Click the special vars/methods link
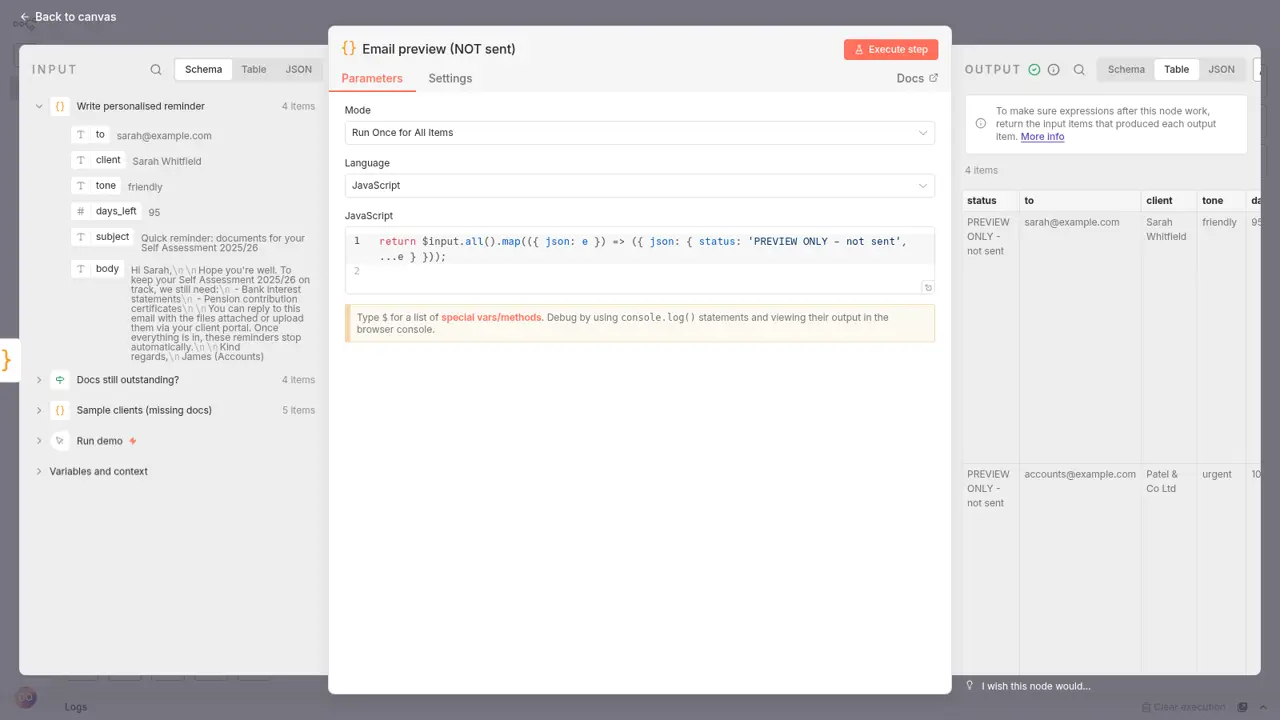The width and height of the screenshot is (1280, 720). click(x=492, y=317)
